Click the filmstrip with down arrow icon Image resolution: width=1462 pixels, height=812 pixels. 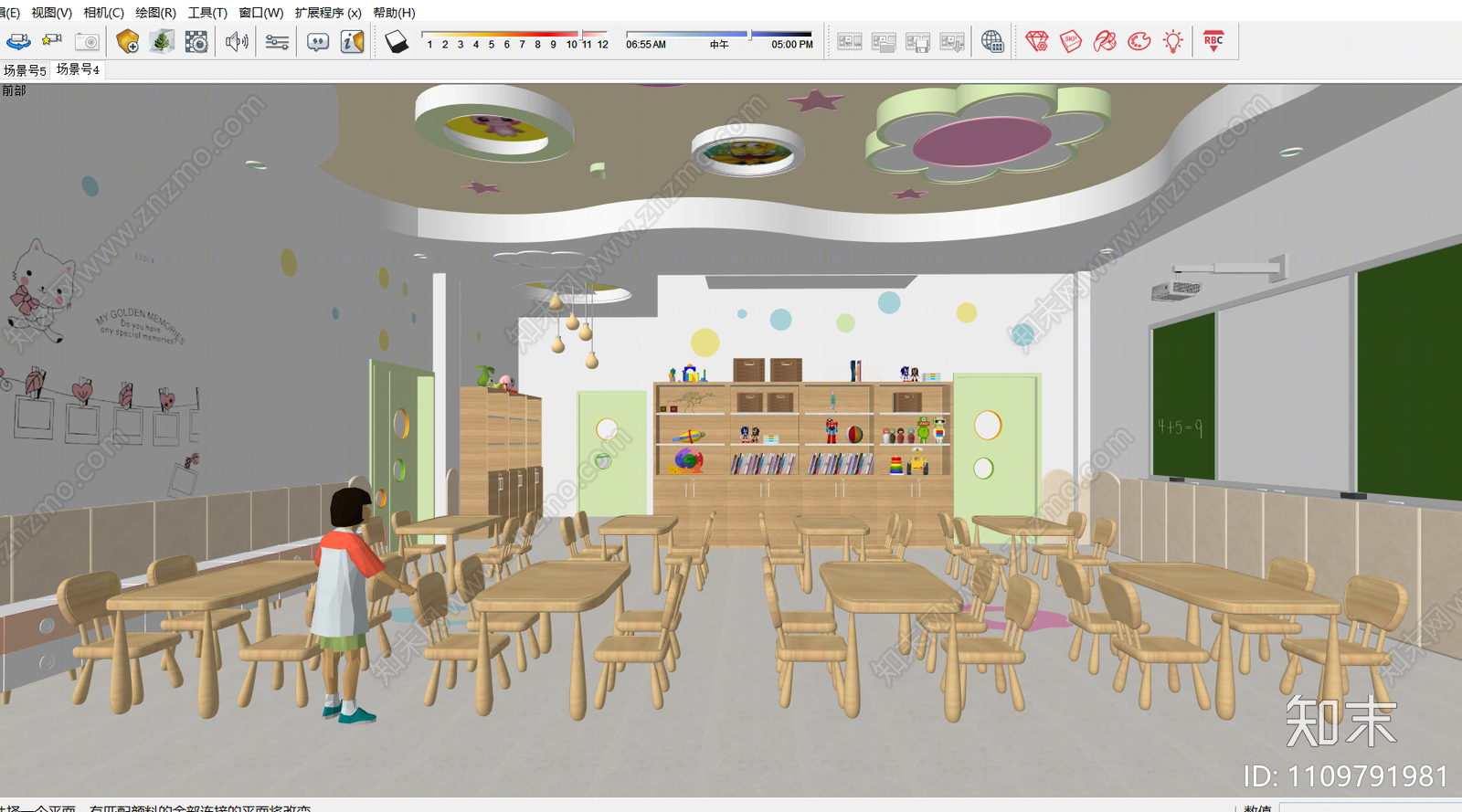click(x=952, y=42)
